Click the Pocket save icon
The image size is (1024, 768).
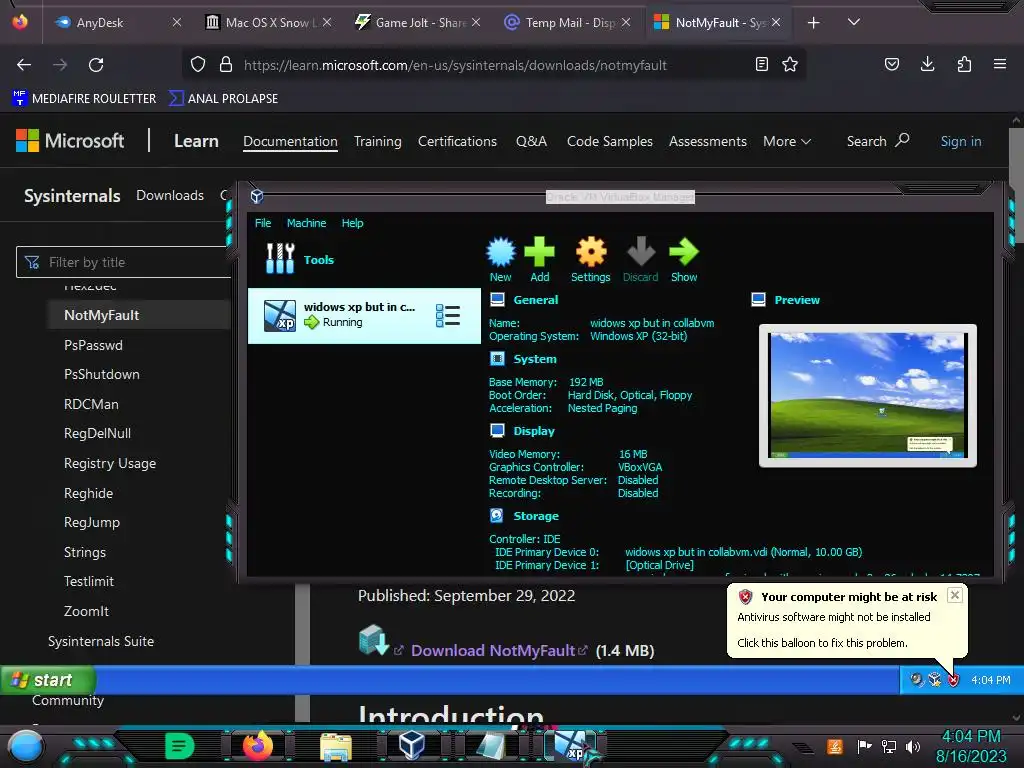click(891, 64)
